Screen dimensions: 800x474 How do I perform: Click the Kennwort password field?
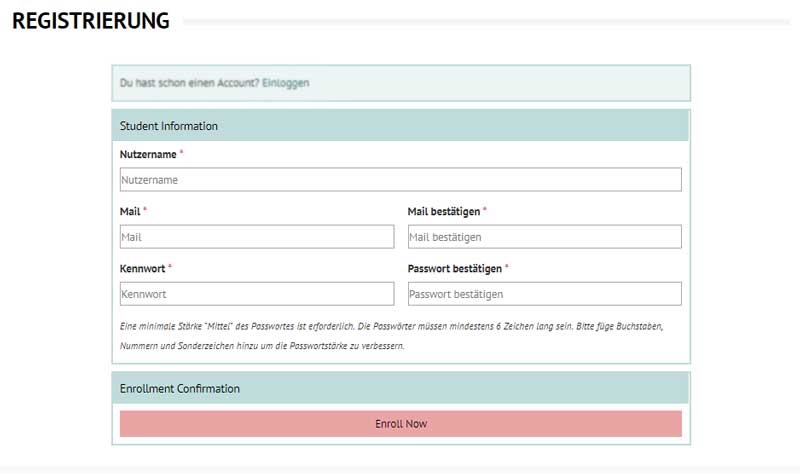point(257,294)
